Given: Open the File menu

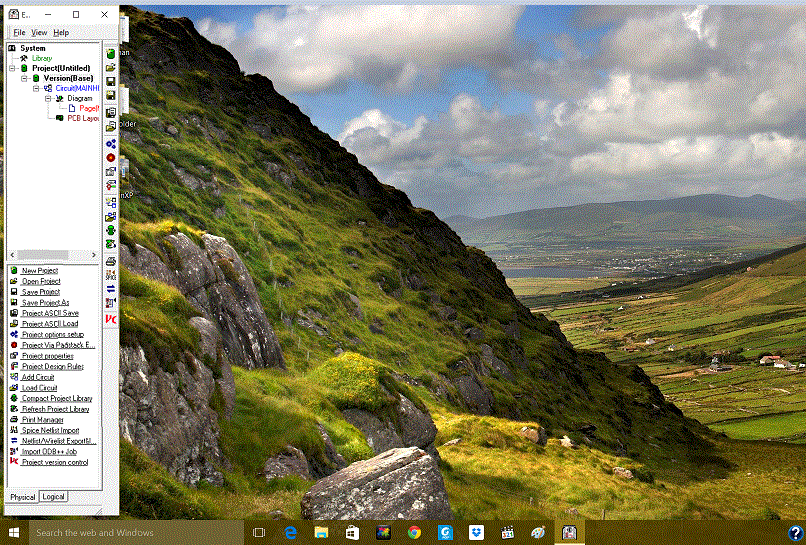Looking at the screenshot, I should pyautogui.click(x=19, y=32).
